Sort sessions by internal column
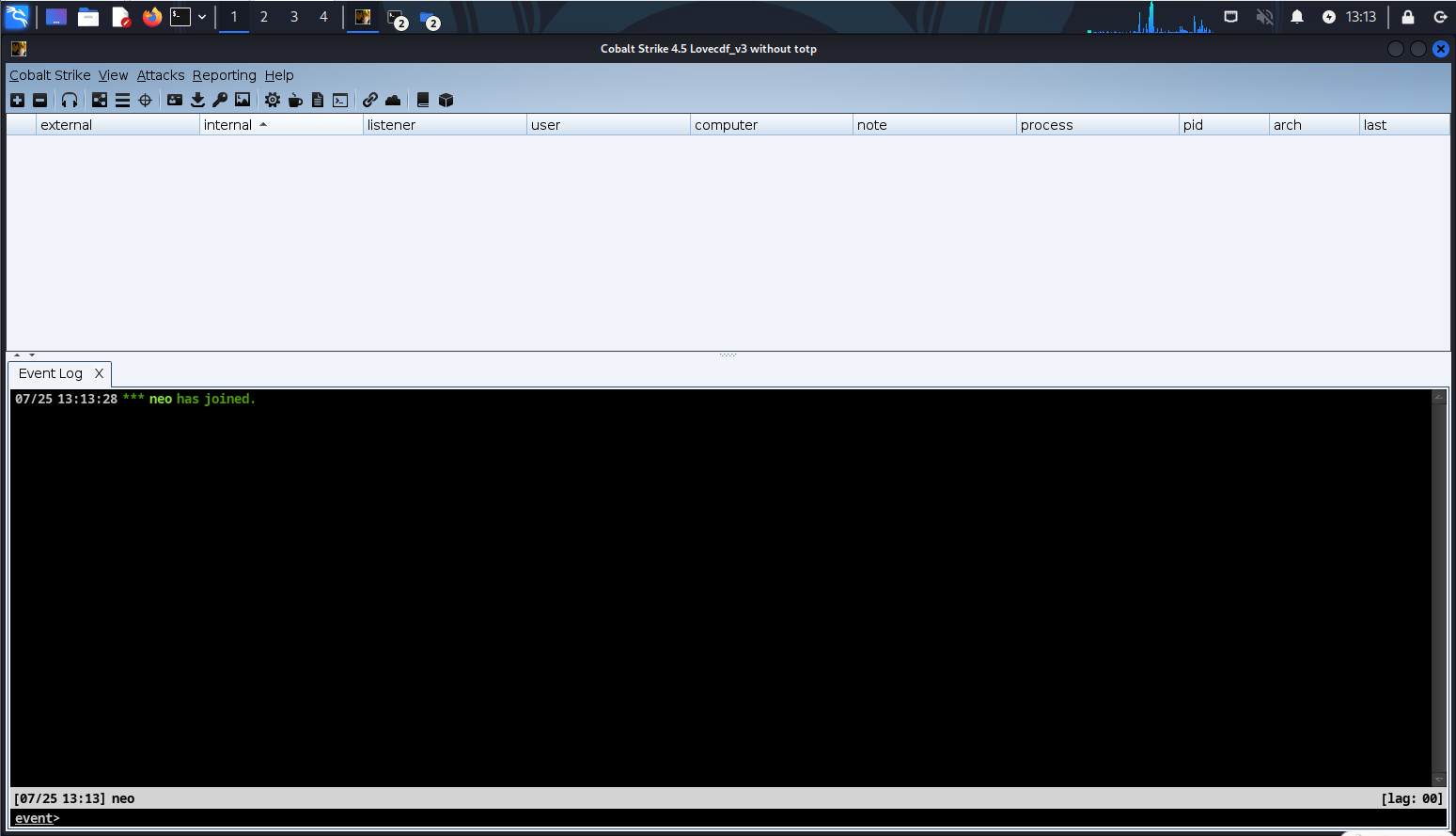Viewport: 1456px width, 836px height. (x=281, y=125)
